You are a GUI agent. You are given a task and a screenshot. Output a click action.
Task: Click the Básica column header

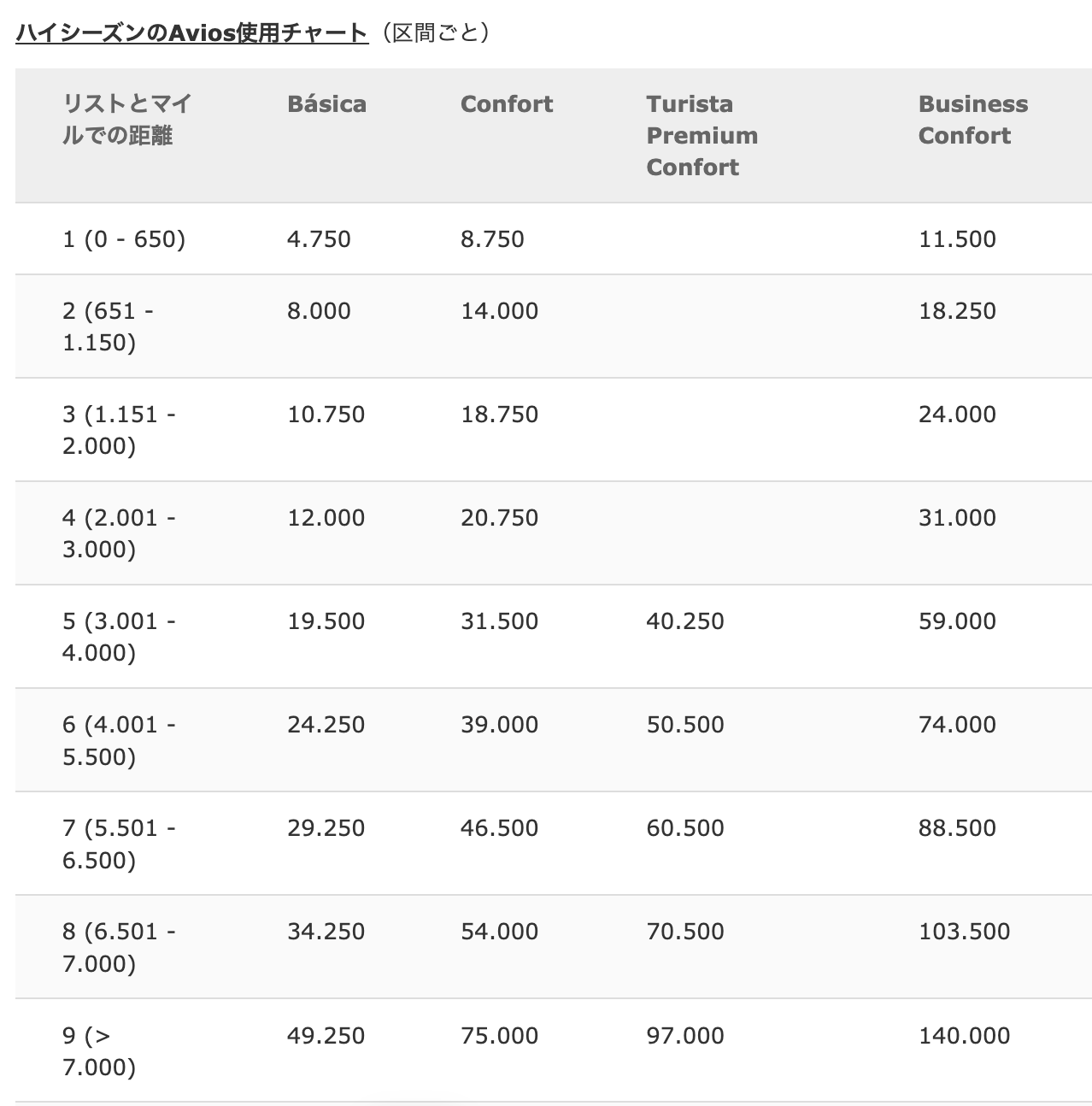pyautogui.click(x=326, y=104)
